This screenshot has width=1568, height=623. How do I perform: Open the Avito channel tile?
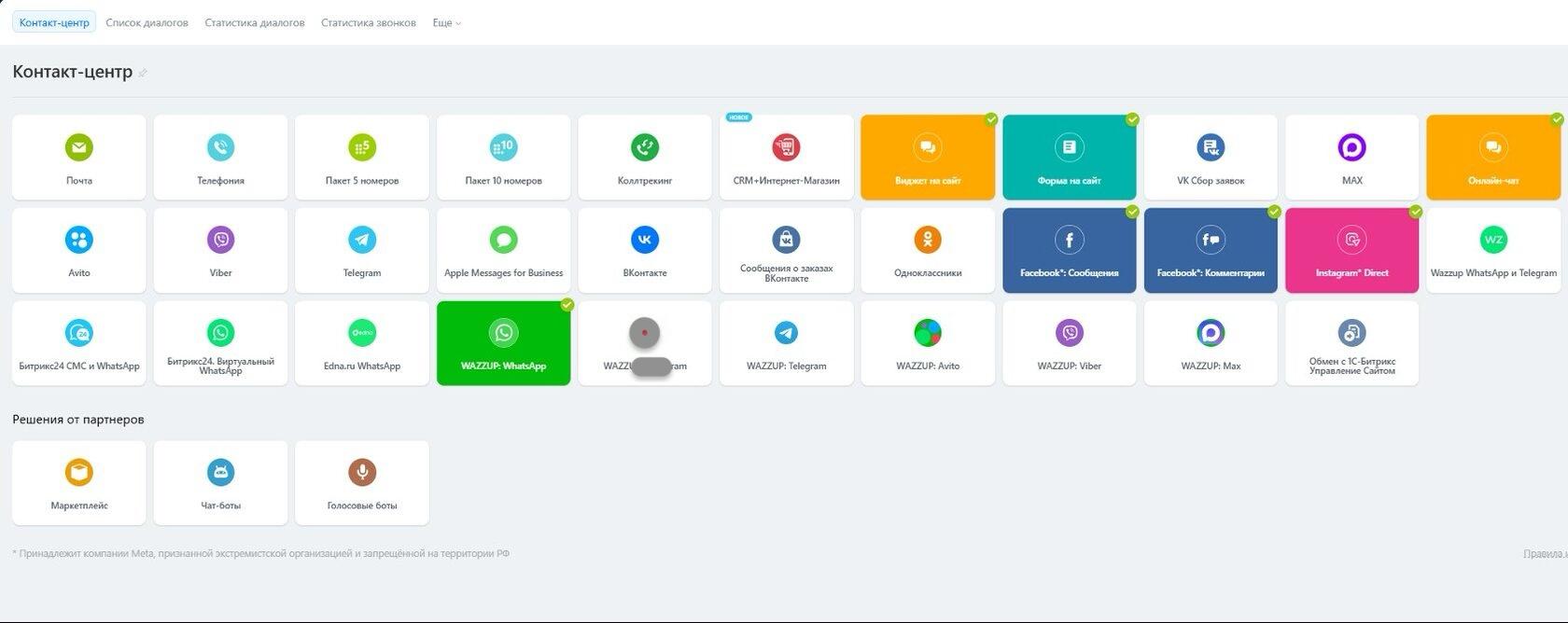point(79,250)
